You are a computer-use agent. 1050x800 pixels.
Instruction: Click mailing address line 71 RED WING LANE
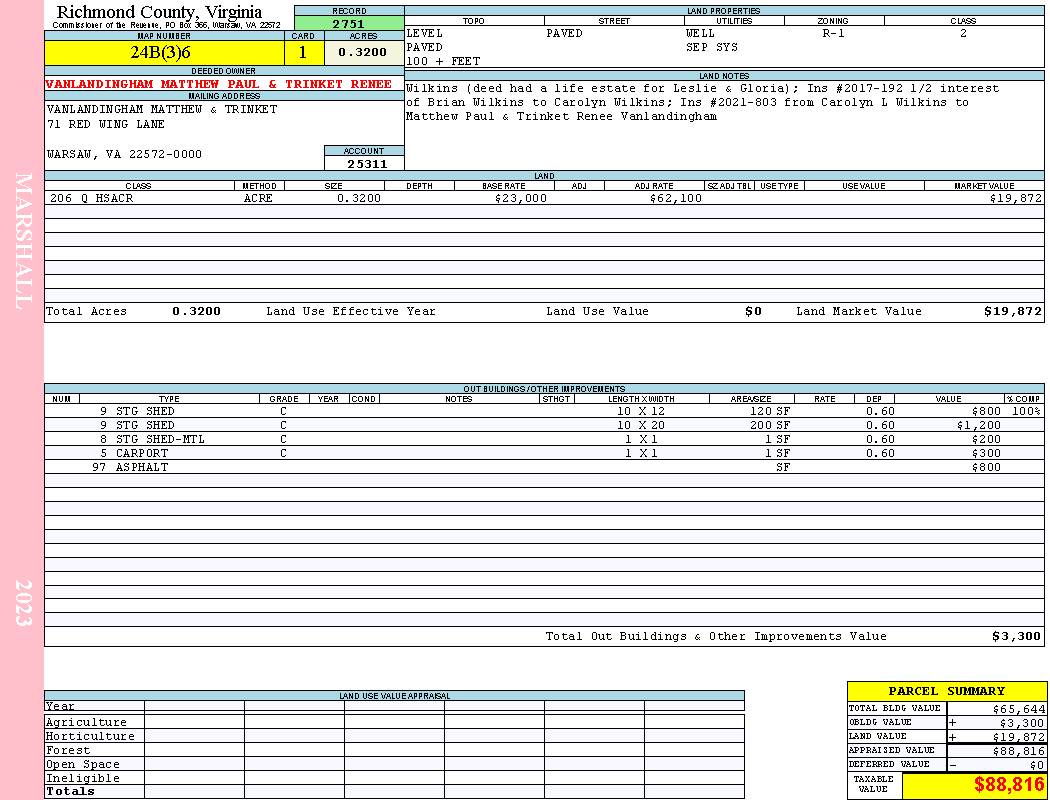[x=106, y=125]
